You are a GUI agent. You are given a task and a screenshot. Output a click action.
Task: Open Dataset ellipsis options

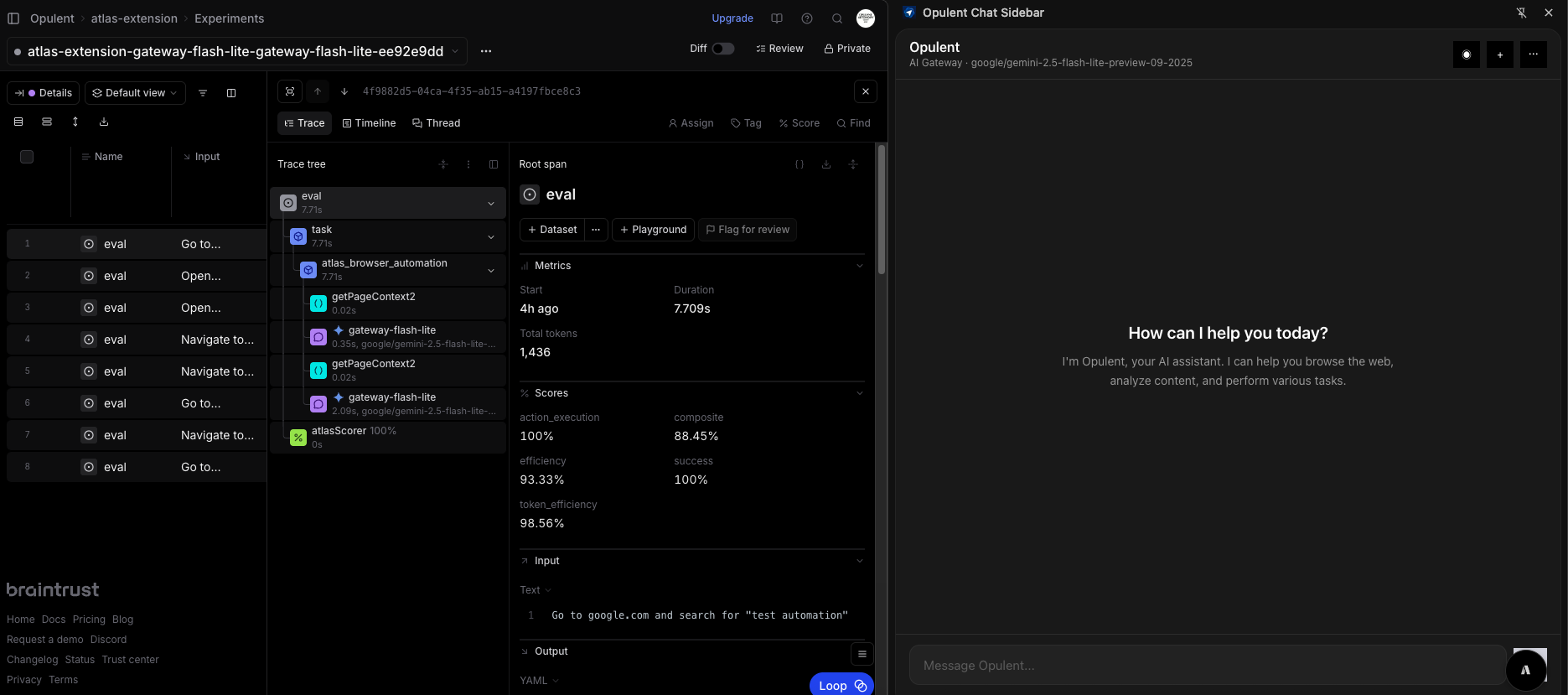coord(596,230)
